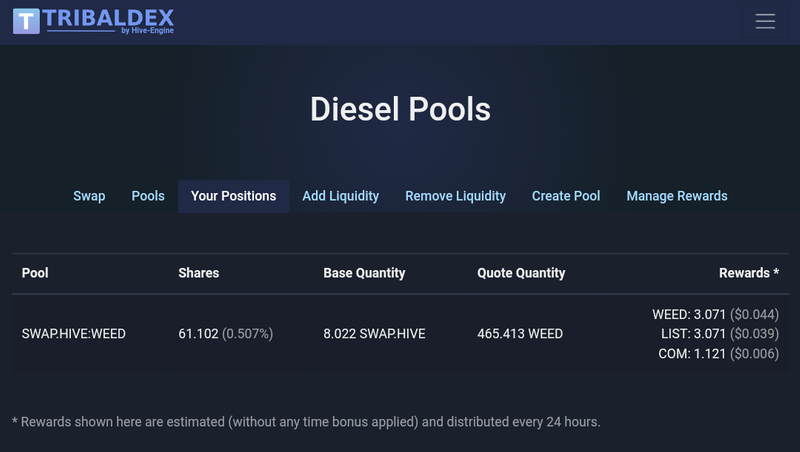The width and height of the screenshot is (800, 452).
Task: Click the Rewards column header
Action: pyautogui.click(x=749, y=273)
